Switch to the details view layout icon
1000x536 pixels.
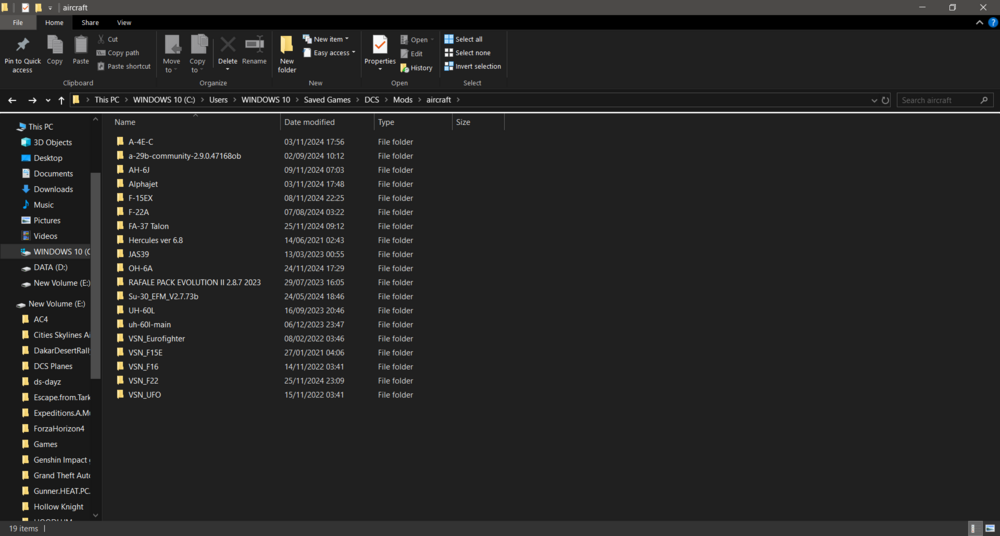[974, 528]
